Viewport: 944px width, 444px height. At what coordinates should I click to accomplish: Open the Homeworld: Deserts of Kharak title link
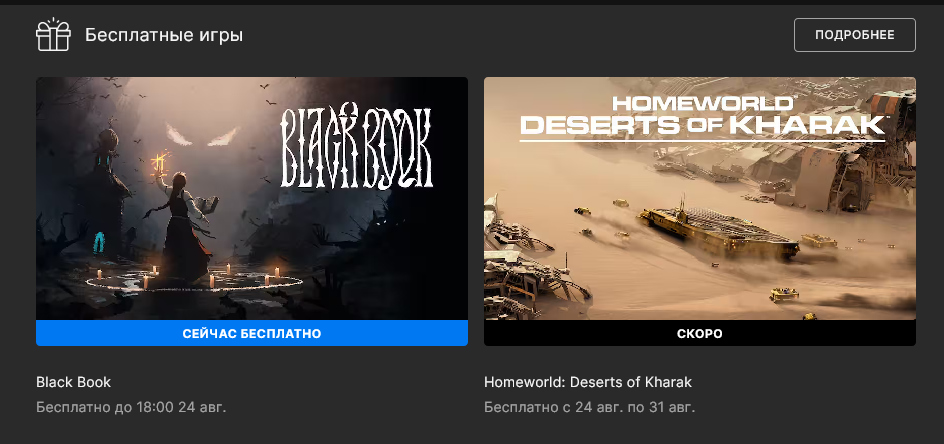click(x=588, y=382)
